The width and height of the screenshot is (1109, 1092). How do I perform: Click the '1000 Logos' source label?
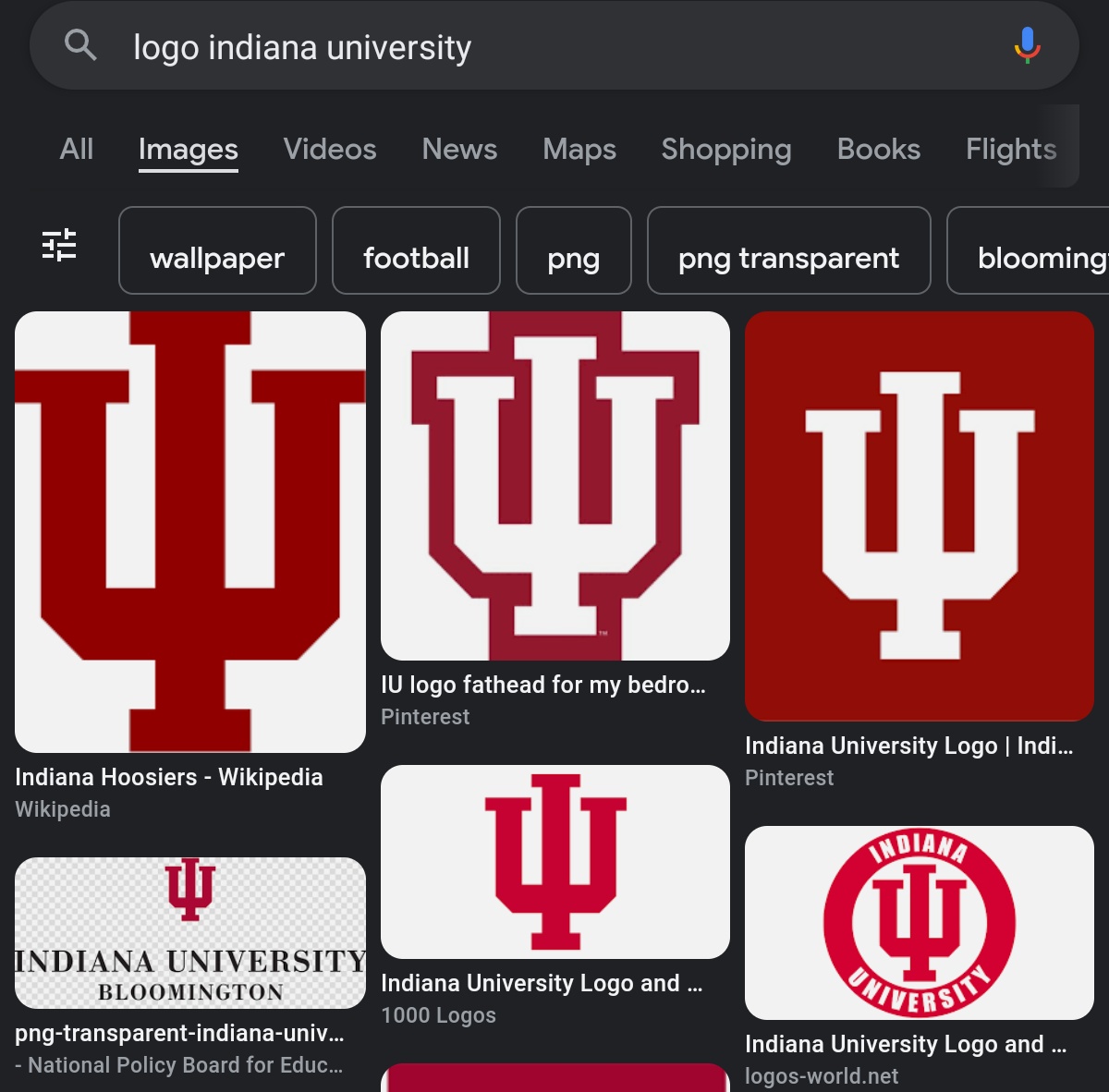click(x=439, y=1015)
